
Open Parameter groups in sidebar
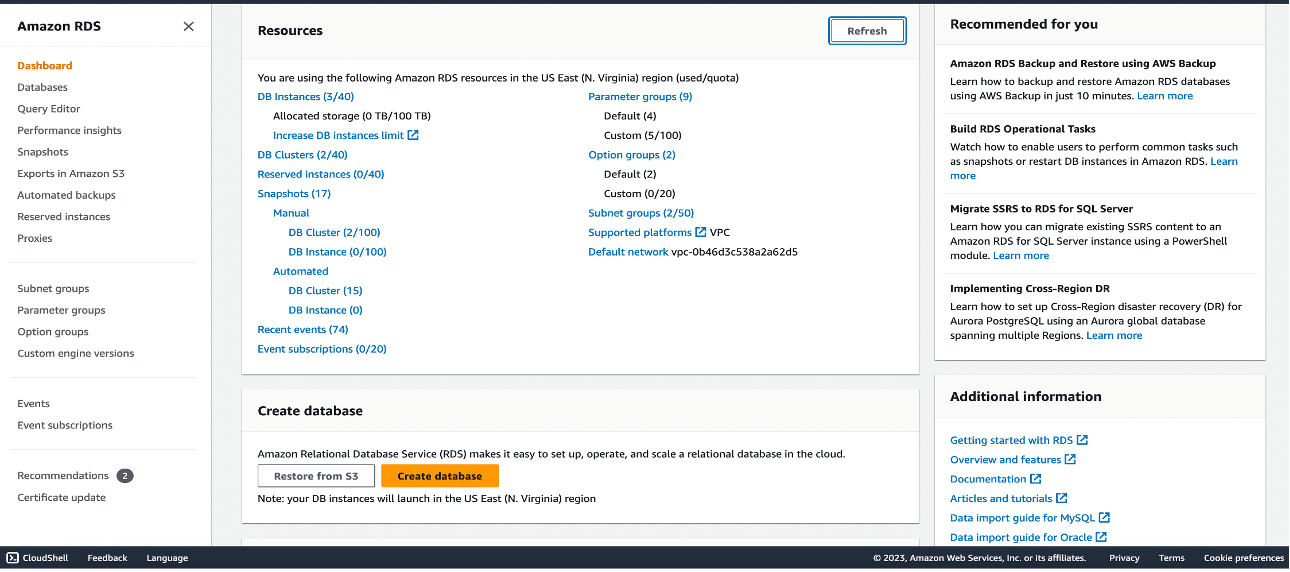pyautogui.click(x=61, y=310)
